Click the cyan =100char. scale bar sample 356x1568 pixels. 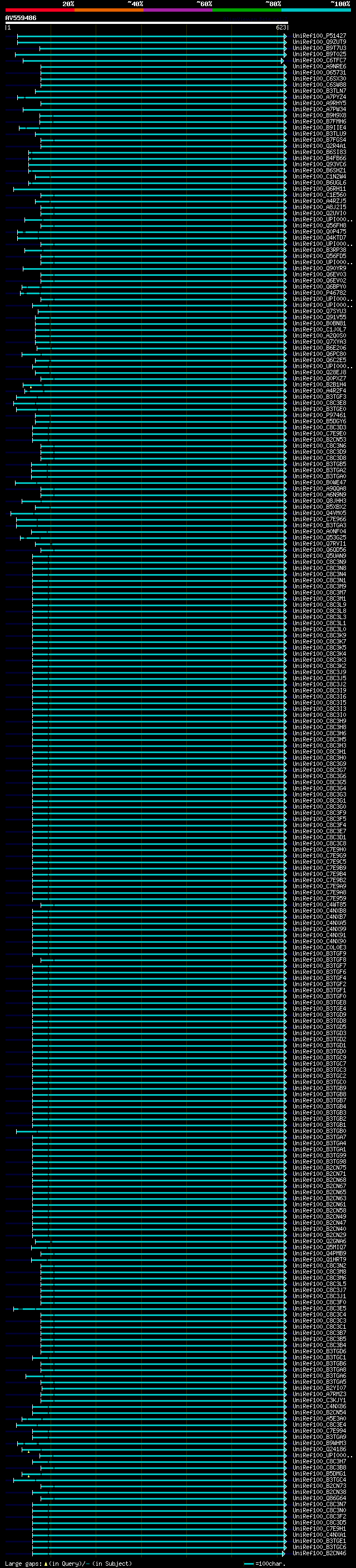(248, 1564)
